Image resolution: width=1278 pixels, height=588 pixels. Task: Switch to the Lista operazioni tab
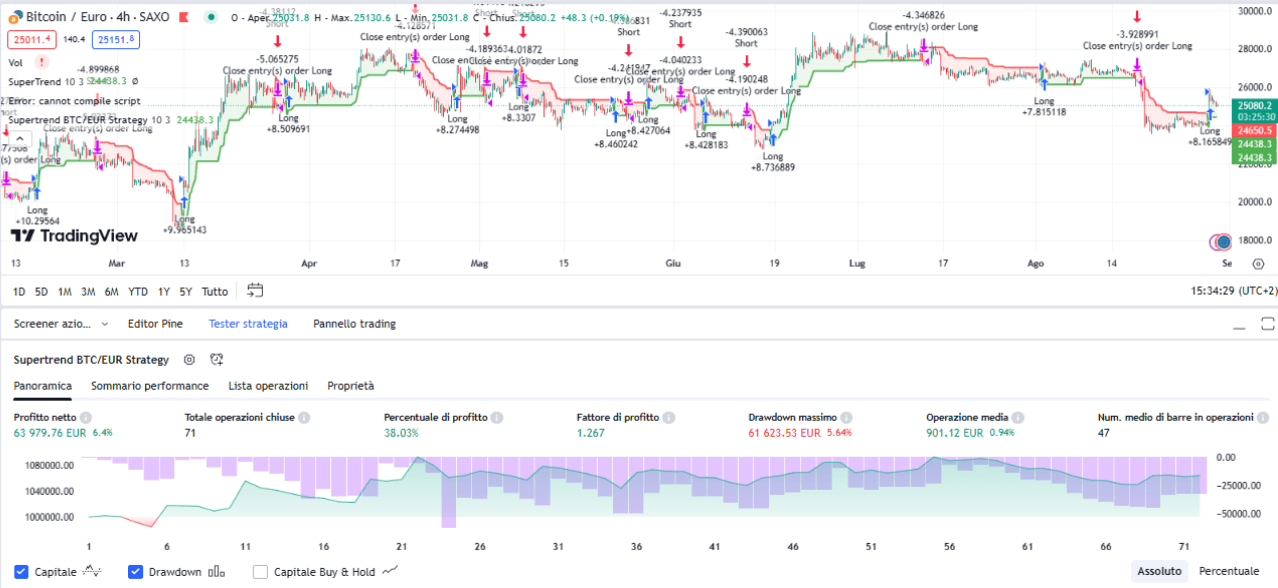coord(268,385)
